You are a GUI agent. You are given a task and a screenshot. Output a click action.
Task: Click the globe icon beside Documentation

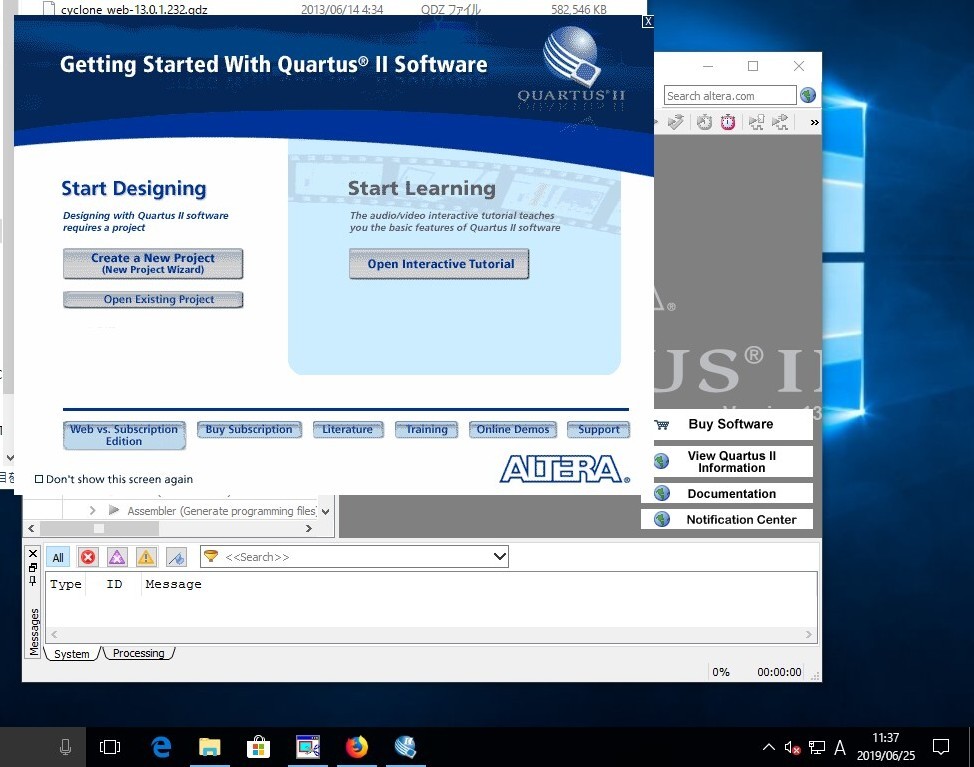pos(662,494)
